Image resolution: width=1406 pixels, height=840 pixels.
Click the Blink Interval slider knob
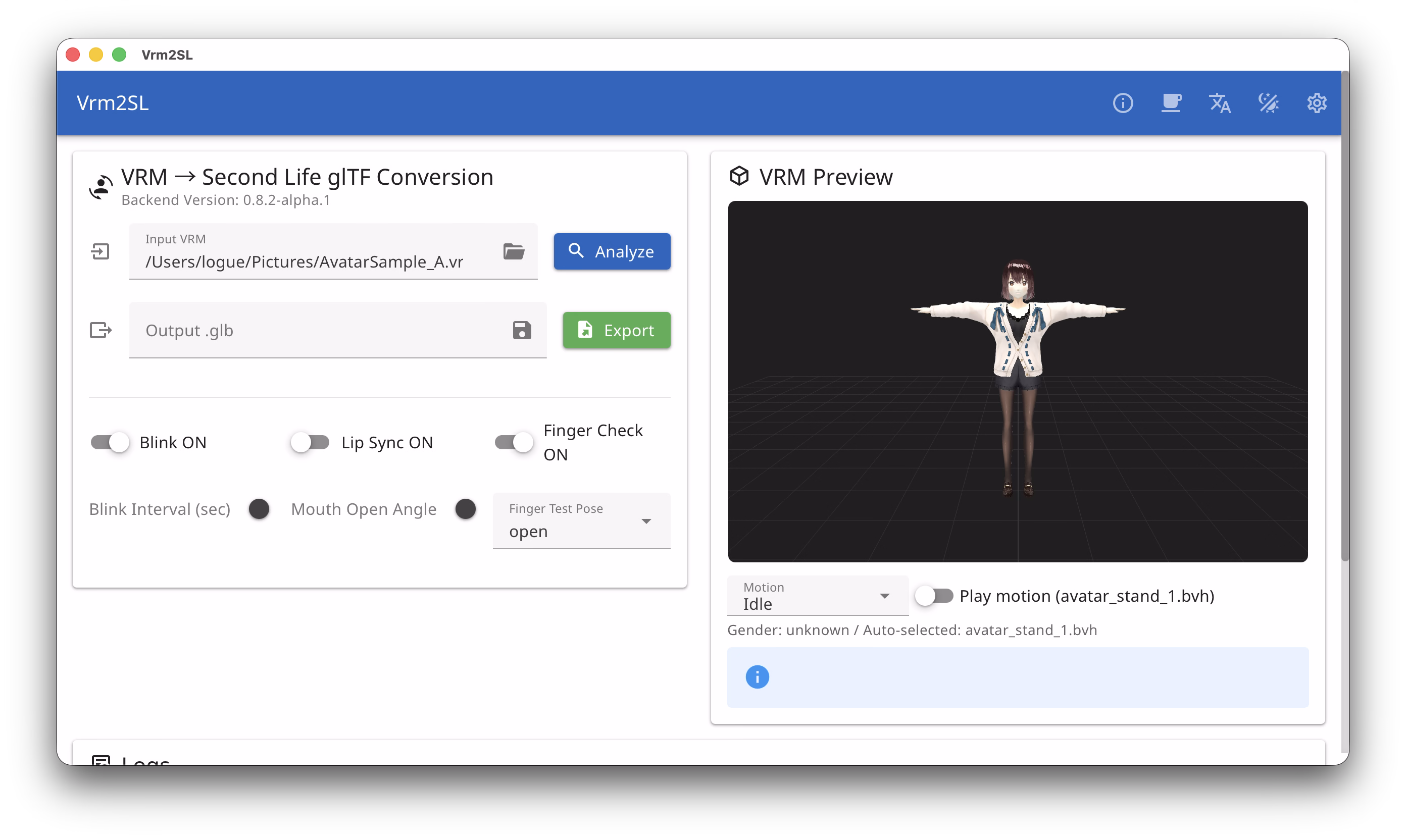tap(259, 509)
